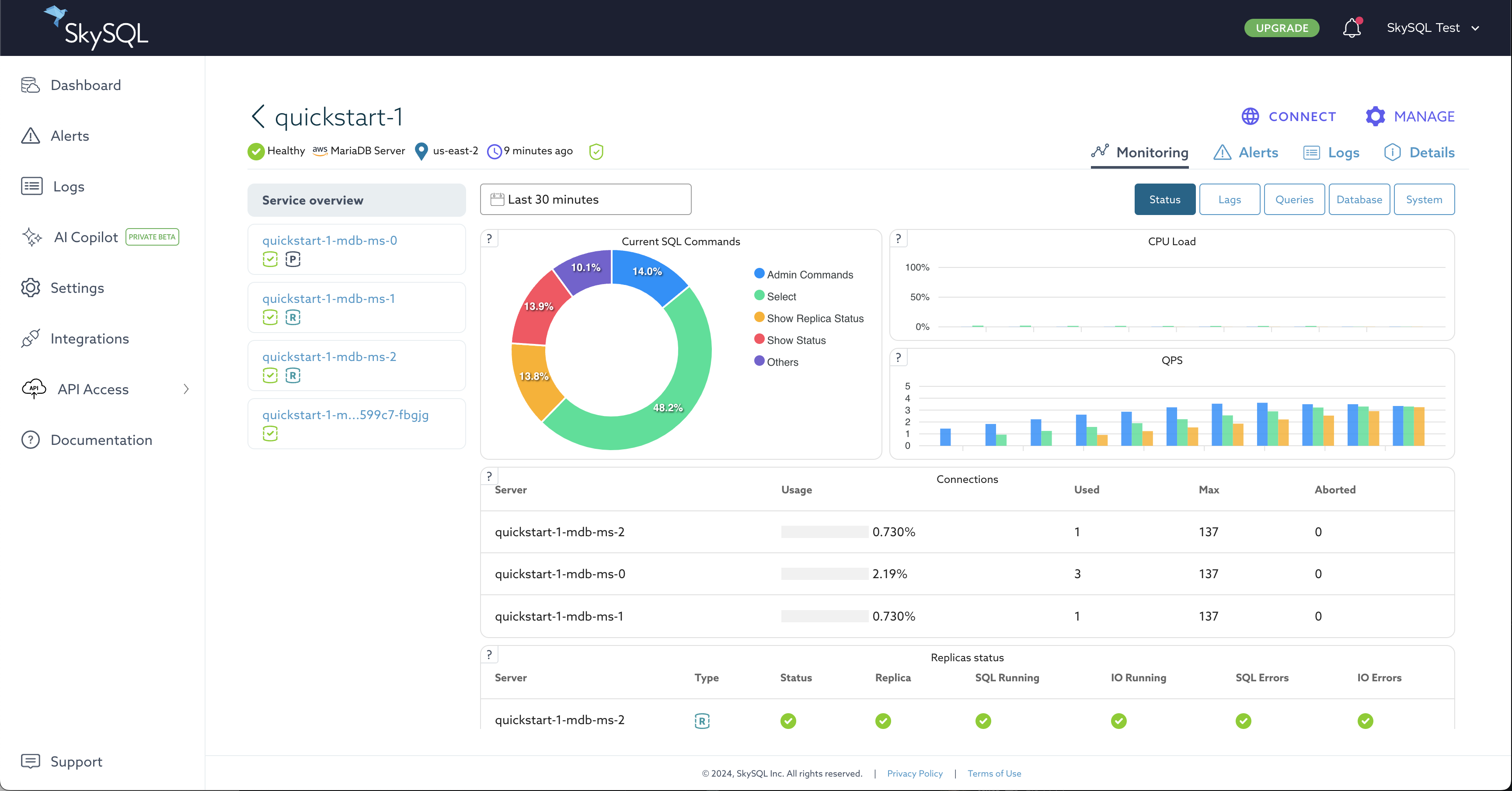Open the Privacy Policy link
Screen dimensions: 1512x791
tap(914, 774)
